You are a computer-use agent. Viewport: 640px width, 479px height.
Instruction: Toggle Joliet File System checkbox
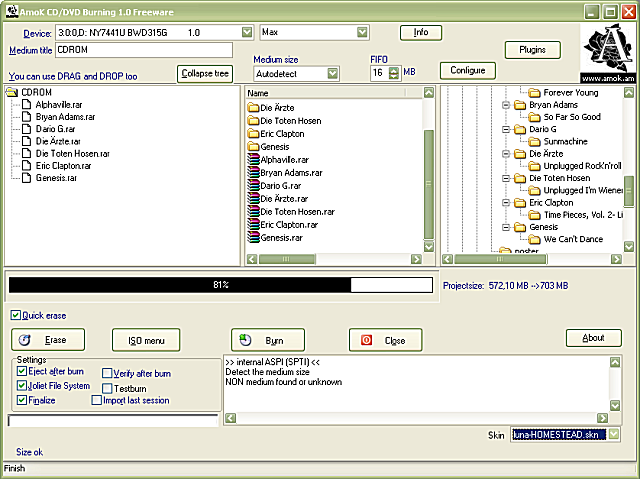click(x=22, y=386)
